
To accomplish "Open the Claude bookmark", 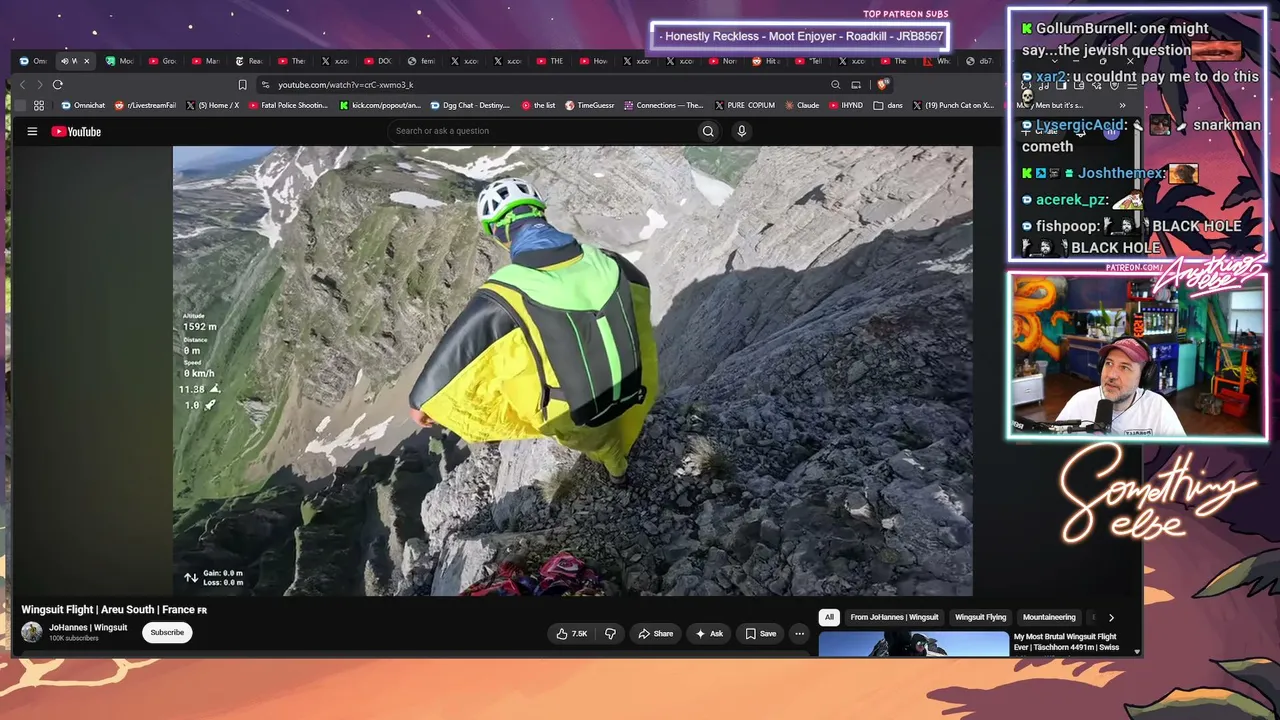I will (x=801, y=105).
